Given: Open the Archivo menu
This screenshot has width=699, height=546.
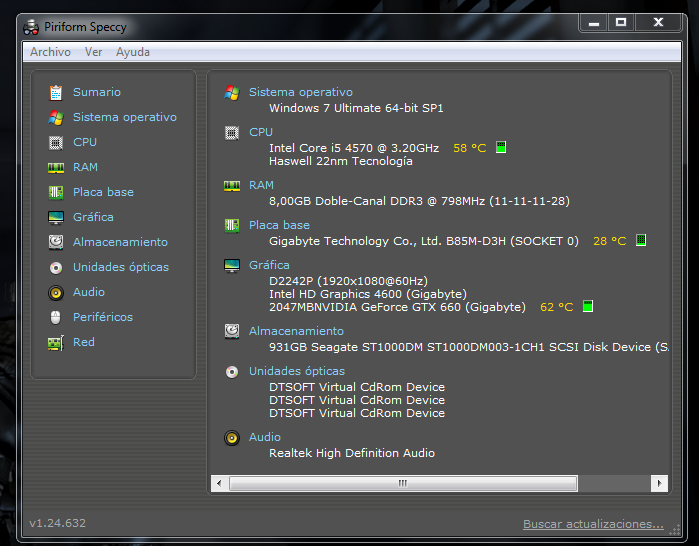Looking at the screenshot, I should coord(50,52).
